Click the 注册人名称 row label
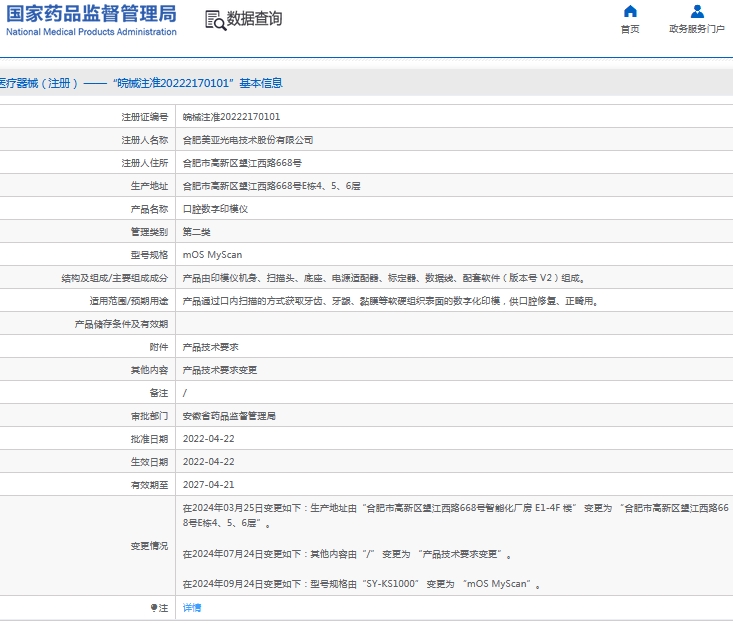 click(144, 140)
